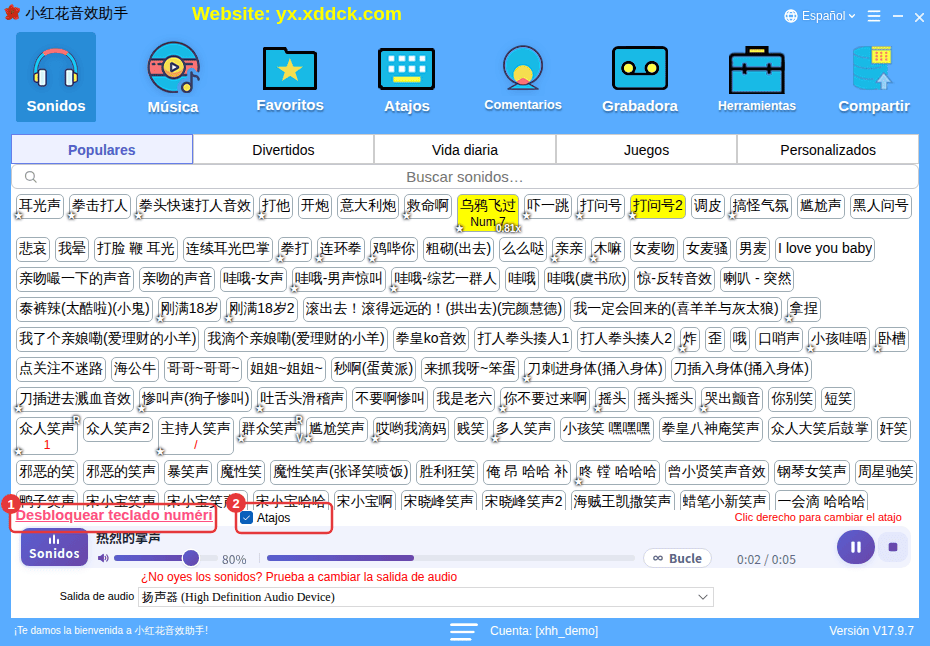Play the 意大利炮 sound button
Image resolution: width=930 pixels, height=646 pixels.
[368, 206]
